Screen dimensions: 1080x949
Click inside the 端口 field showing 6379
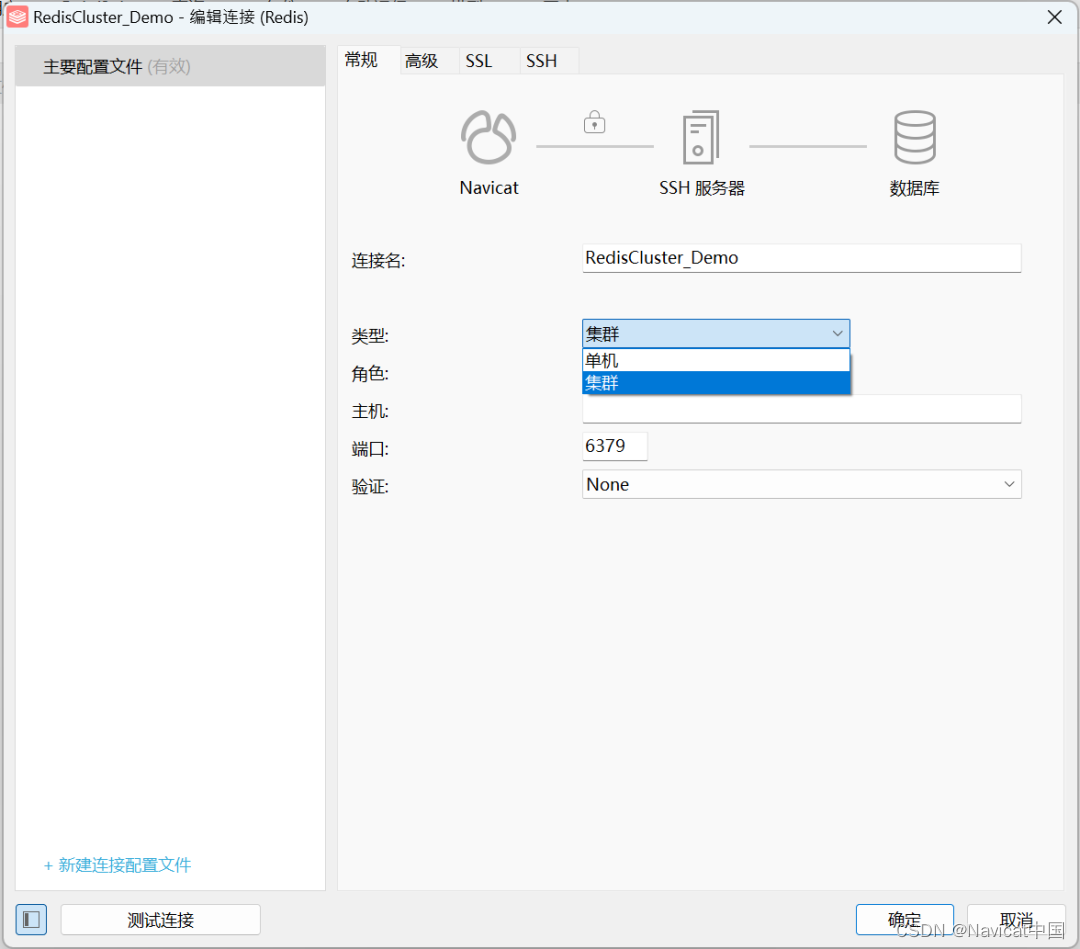613,448
